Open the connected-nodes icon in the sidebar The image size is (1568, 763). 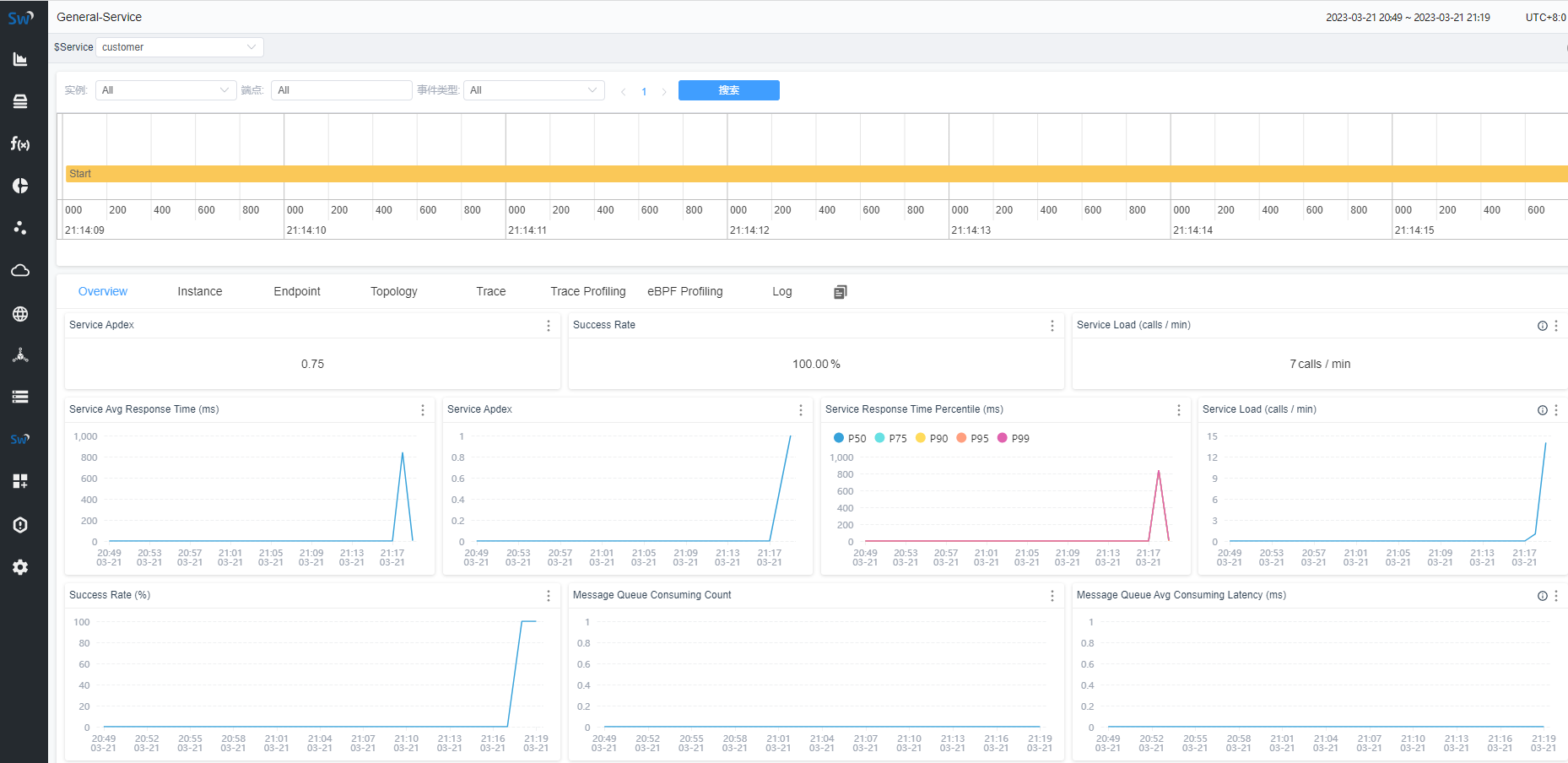click(20, 355)
